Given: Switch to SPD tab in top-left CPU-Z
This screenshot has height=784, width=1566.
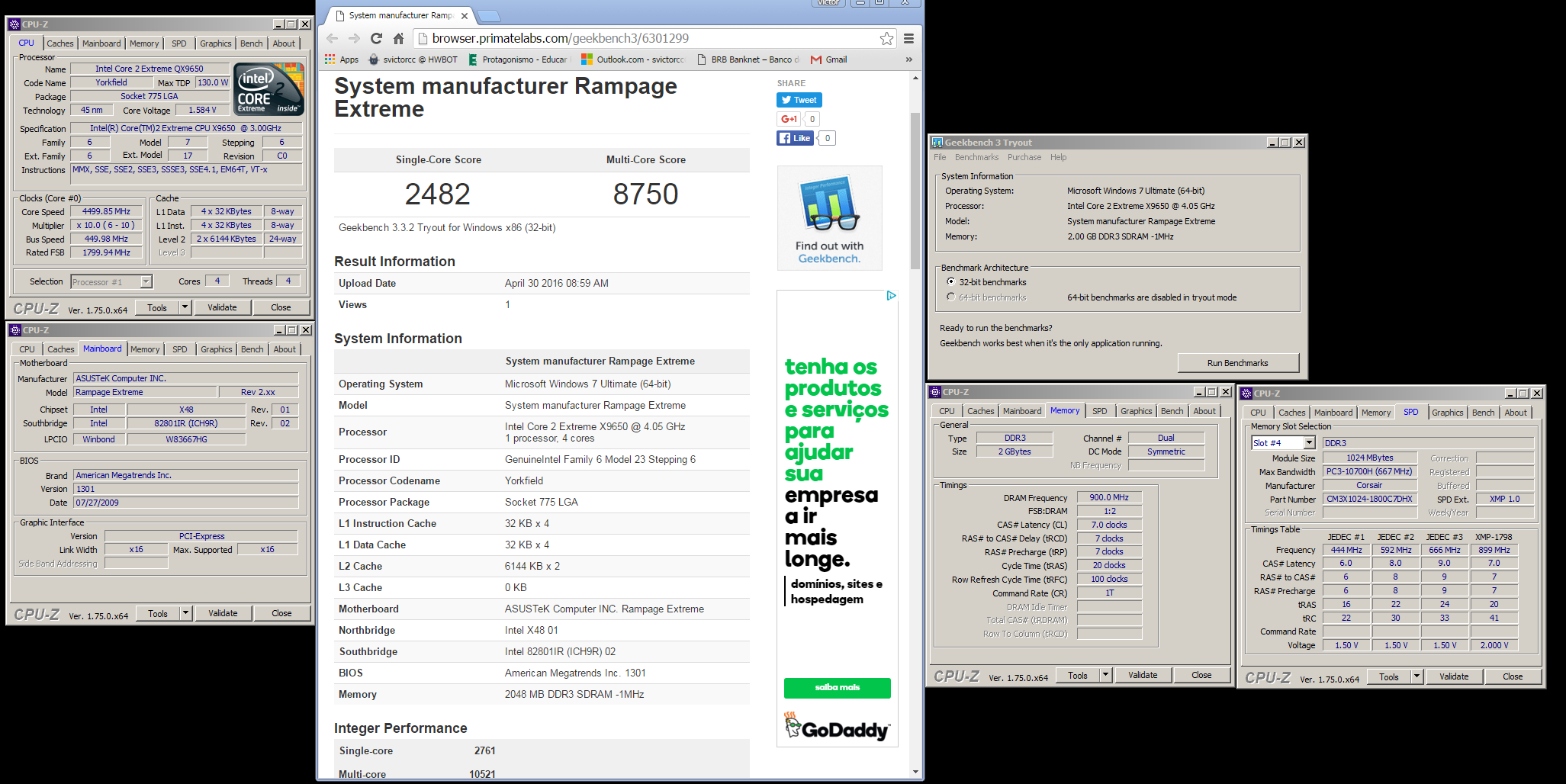Looking at the screenshot, I should 178,43.
